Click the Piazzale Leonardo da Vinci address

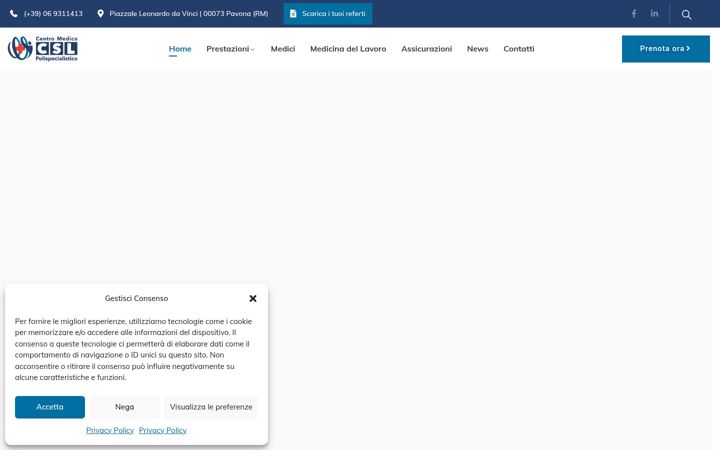click(x=189, y=14)
